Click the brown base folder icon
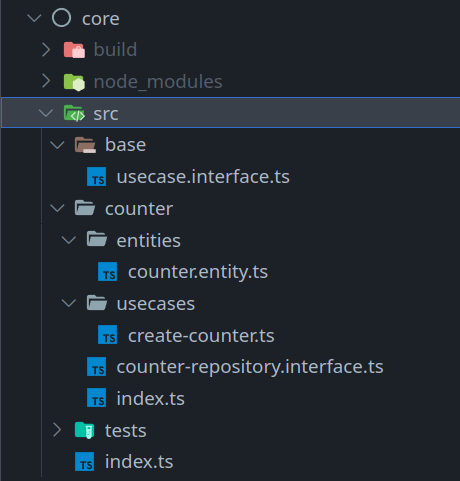 pyautogui.click(x=85, y=145)
